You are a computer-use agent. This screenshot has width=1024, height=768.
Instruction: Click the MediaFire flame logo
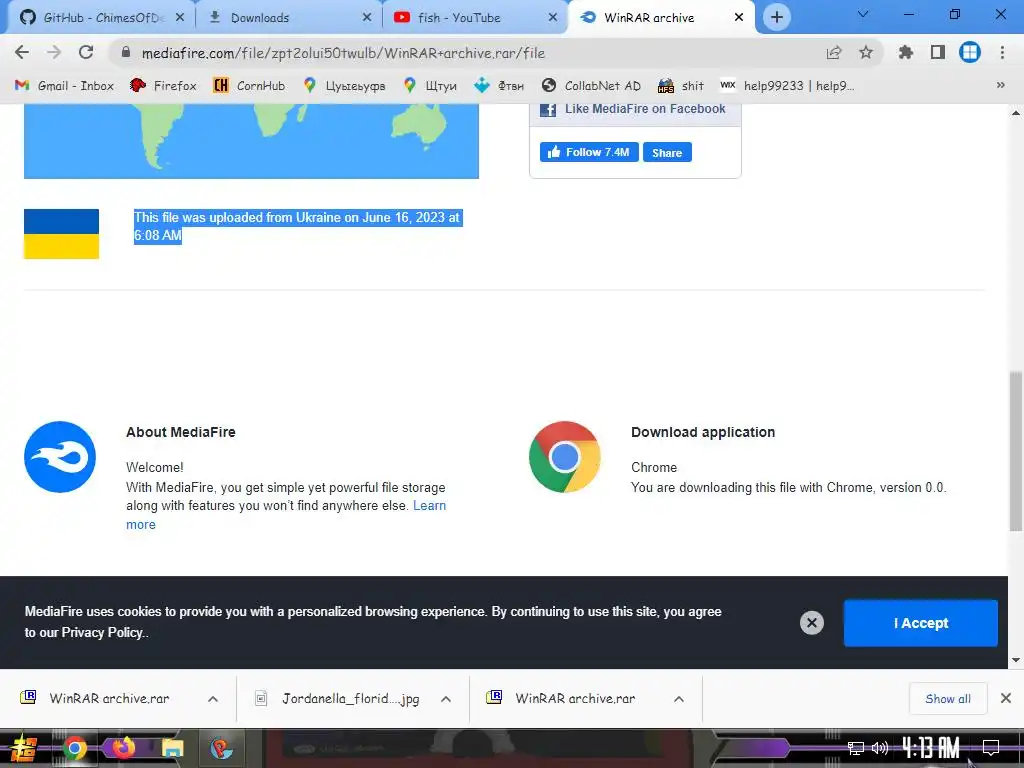point(60,456)
